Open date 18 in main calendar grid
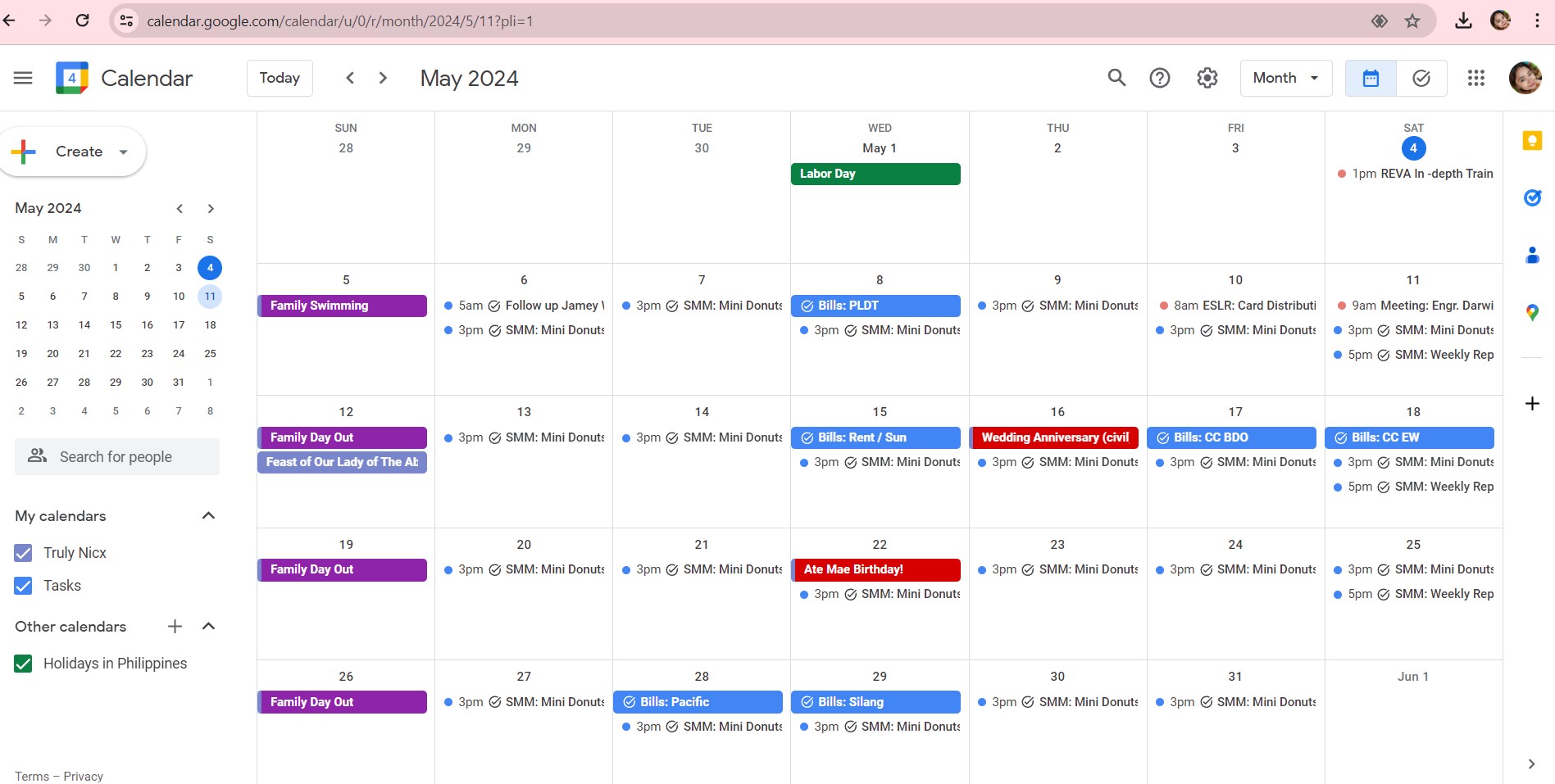This screenshot has width=1555, height=784. (1413, 412)
